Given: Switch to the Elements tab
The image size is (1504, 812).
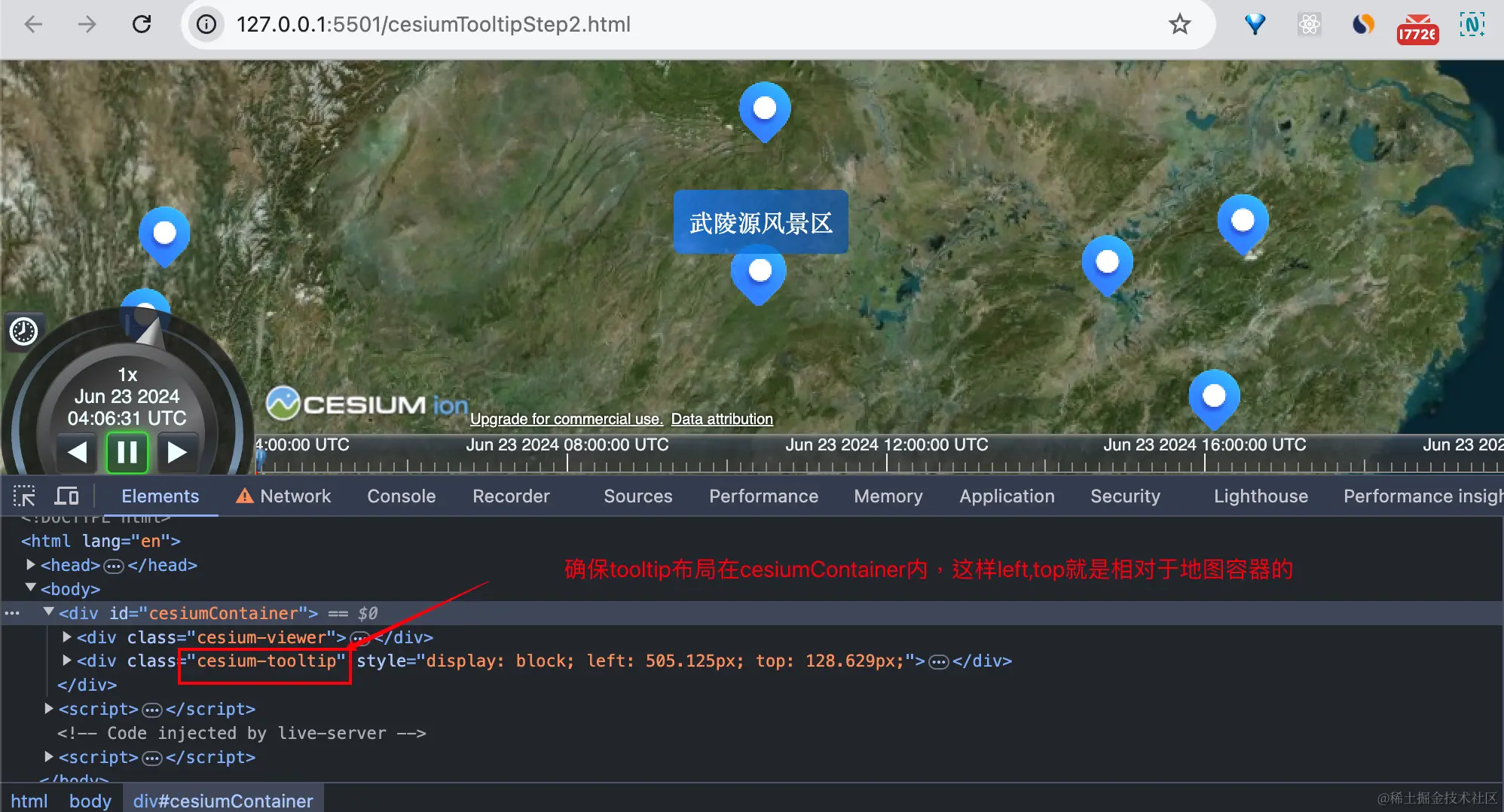Looking at the screenshot, I should (160, 496).
